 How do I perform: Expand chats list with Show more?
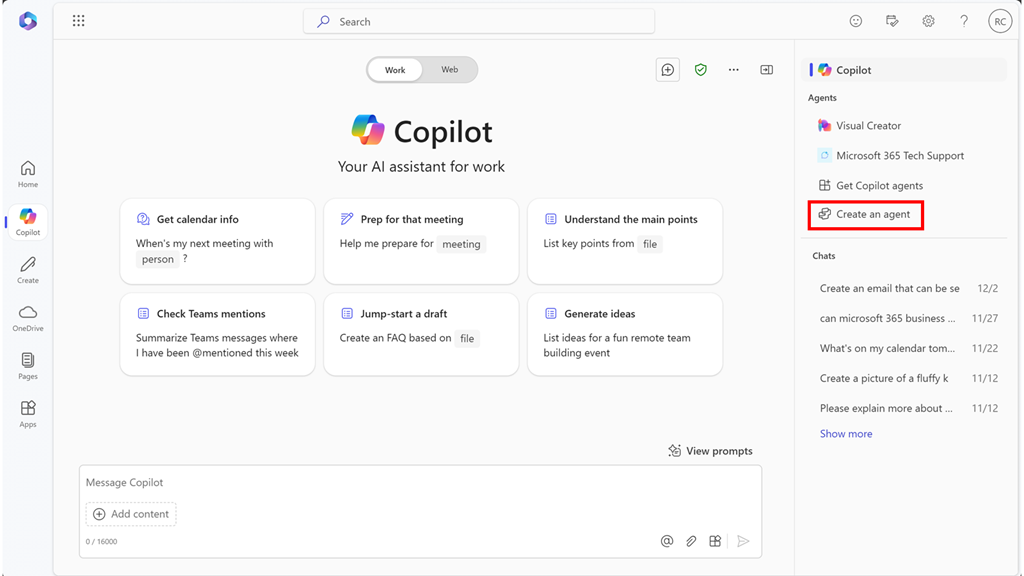(846, 434)
